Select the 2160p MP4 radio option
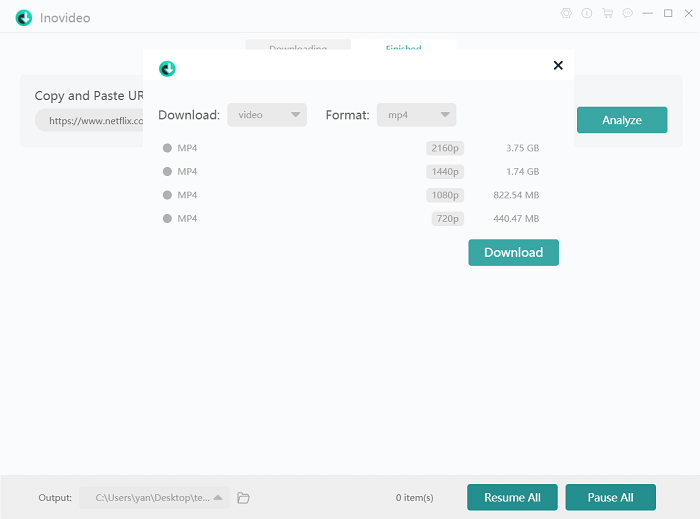The height and width of the screenshot is (519, 700). (x=168, y=148)
